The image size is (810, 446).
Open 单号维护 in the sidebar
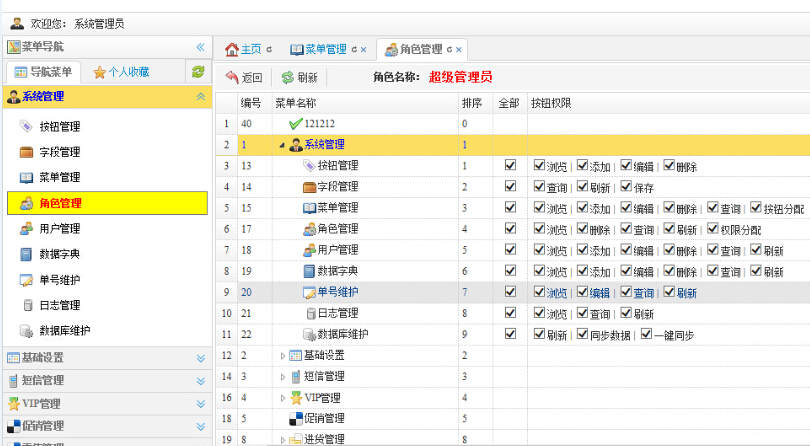[60, 280]
